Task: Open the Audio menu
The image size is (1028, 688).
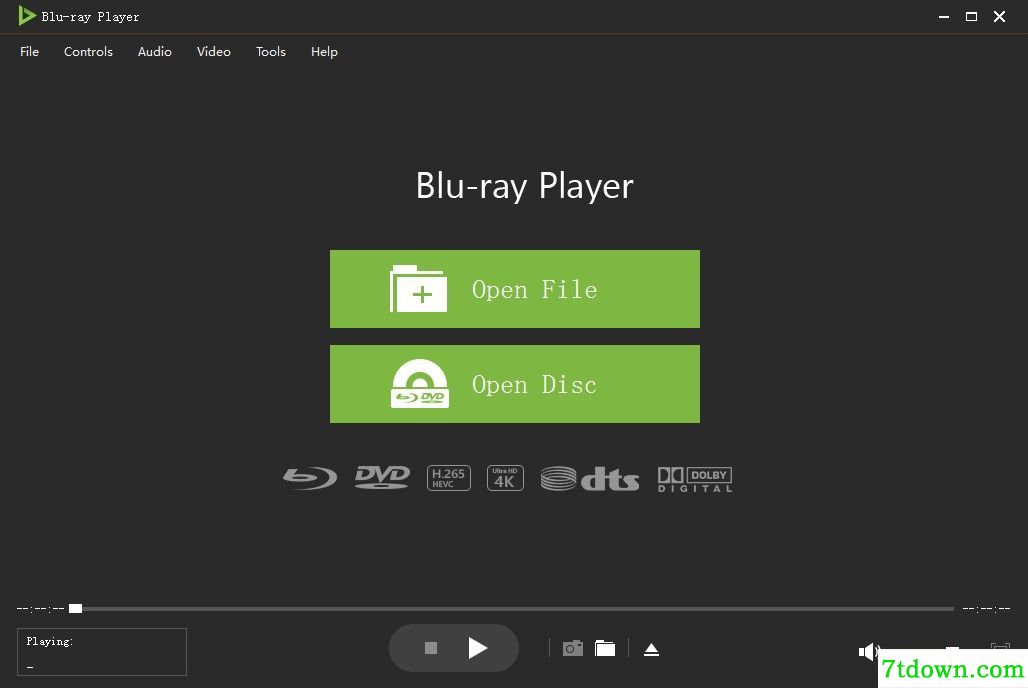Action: (155, 52)
